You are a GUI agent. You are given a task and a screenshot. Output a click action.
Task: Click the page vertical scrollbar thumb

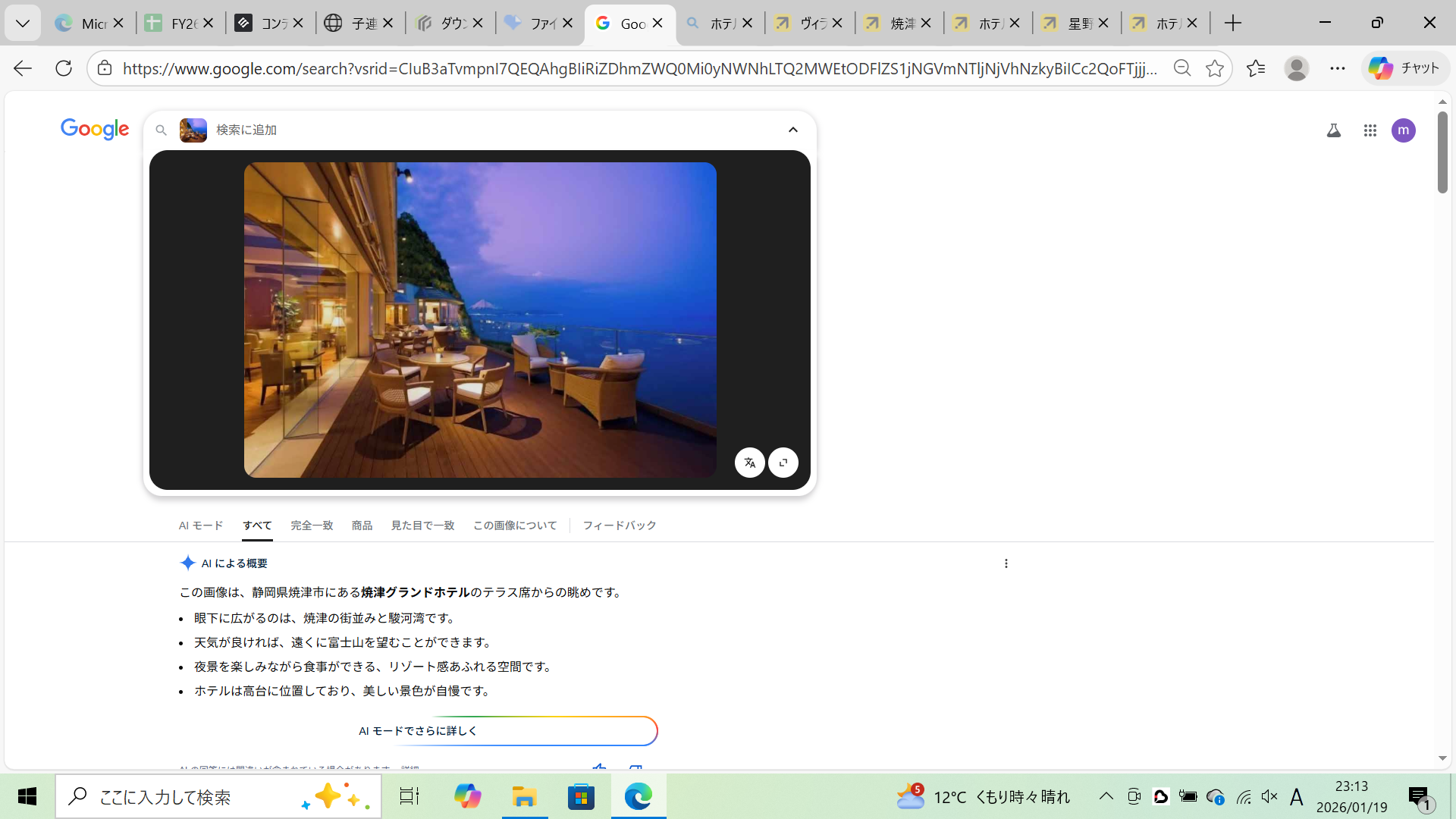[1442, 152]
